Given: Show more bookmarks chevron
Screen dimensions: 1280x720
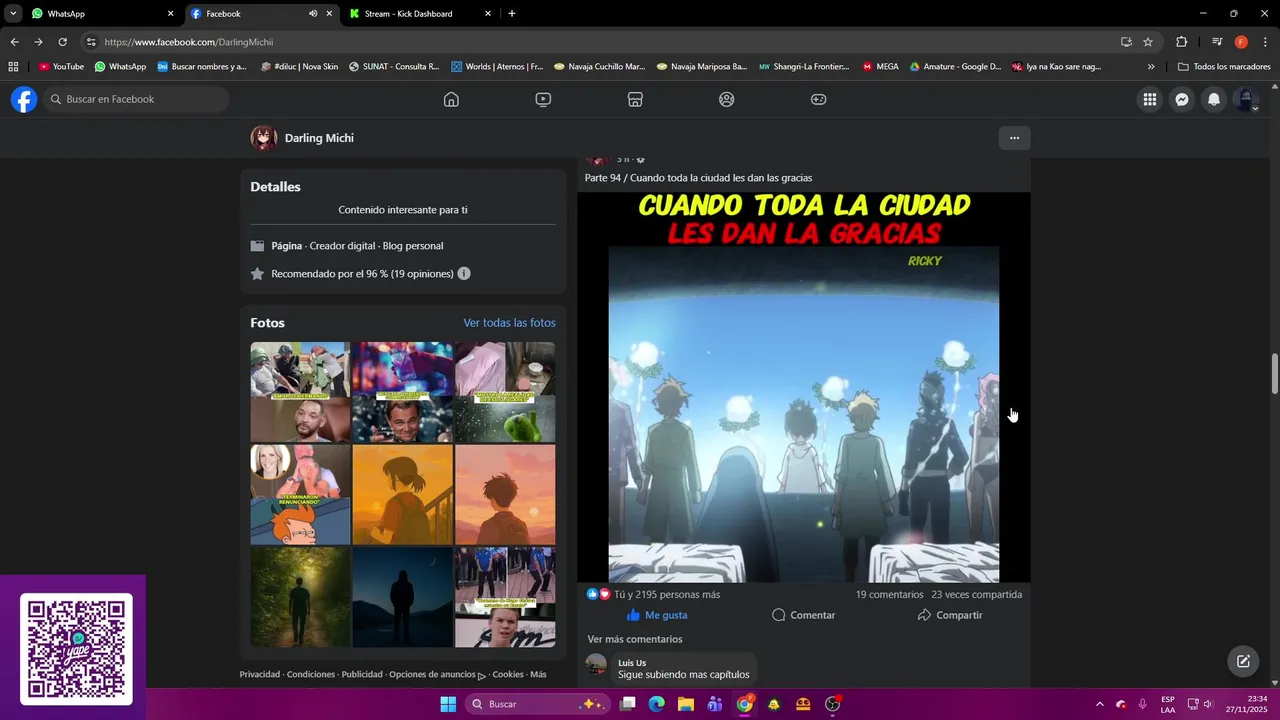Looking at the screenshot, I should pos(1151,67).
